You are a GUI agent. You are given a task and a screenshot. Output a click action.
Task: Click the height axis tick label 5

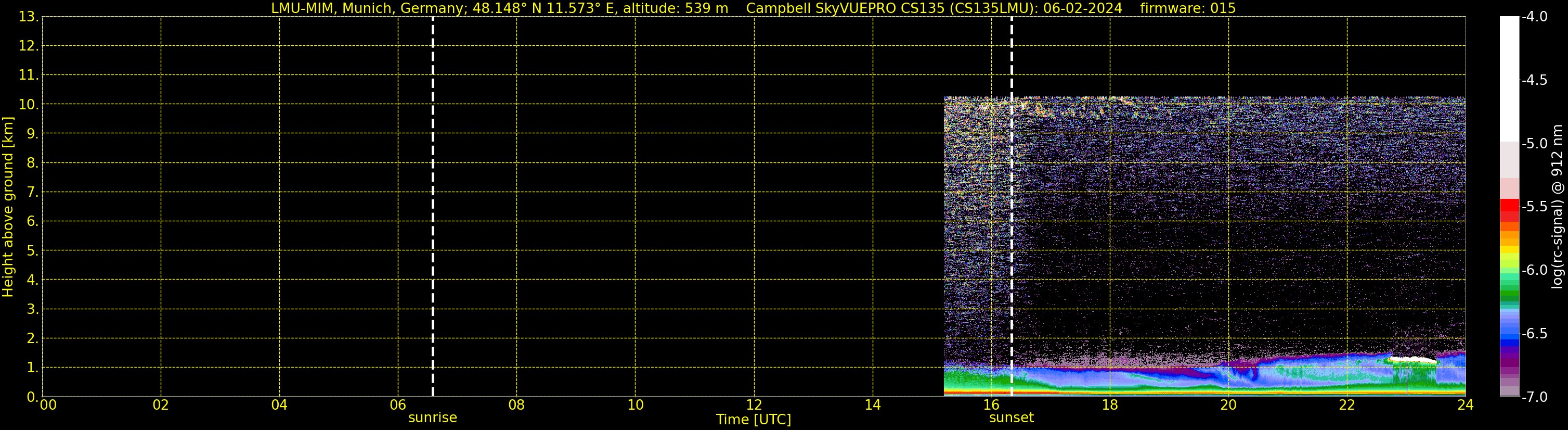(x=32, y=251)
